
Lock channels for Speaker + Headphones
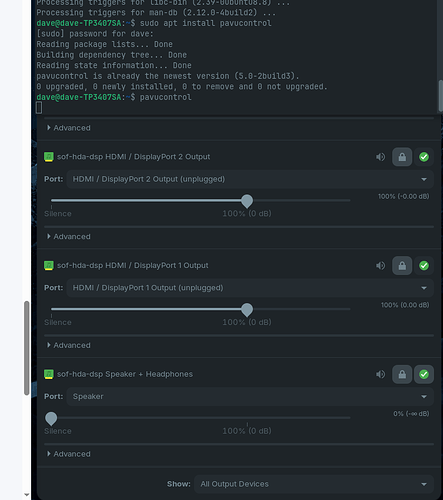click(x=402, y=374)
